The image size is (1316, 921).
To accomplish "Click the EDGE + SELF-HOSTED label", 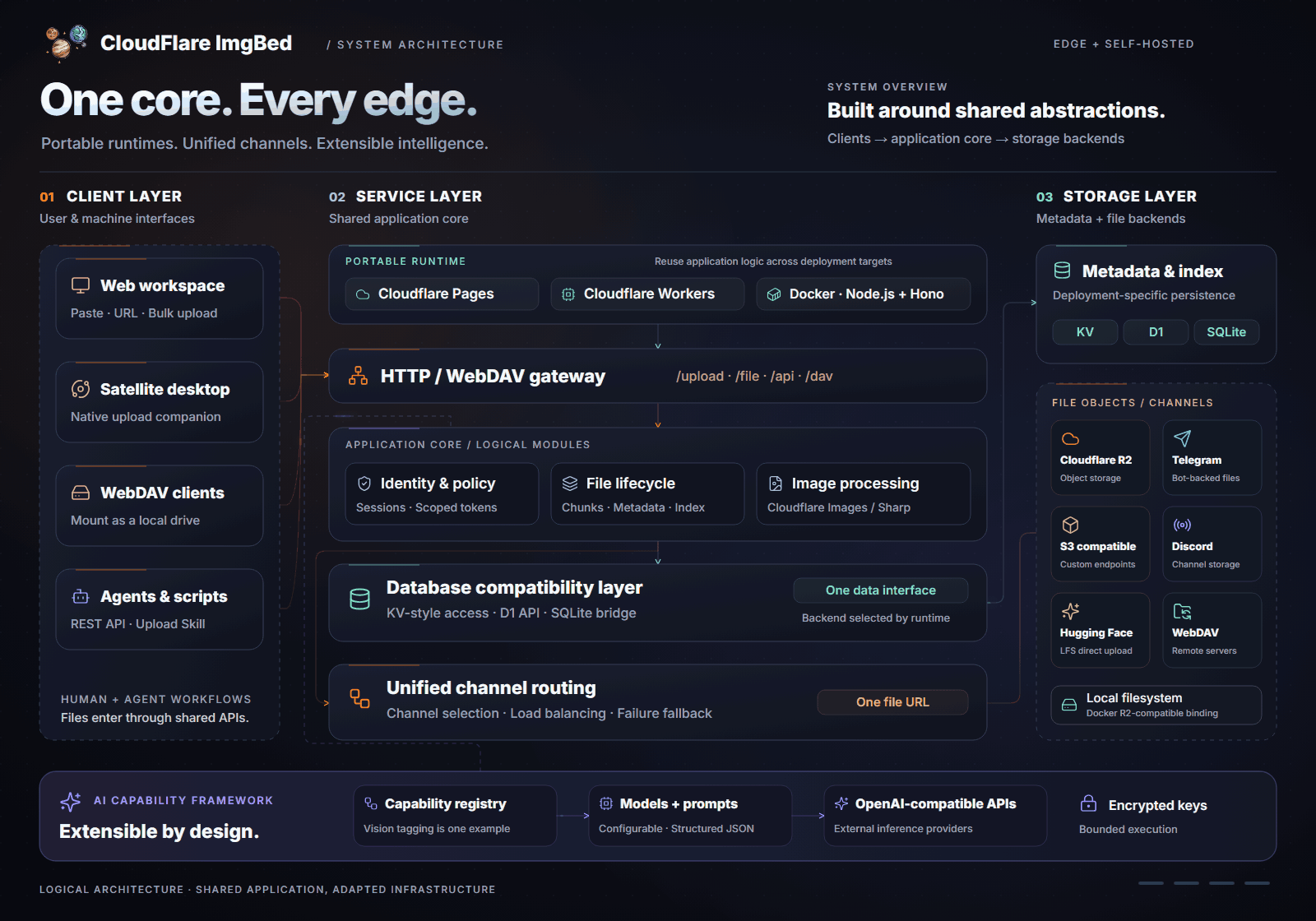I will tap(1124, 44).
